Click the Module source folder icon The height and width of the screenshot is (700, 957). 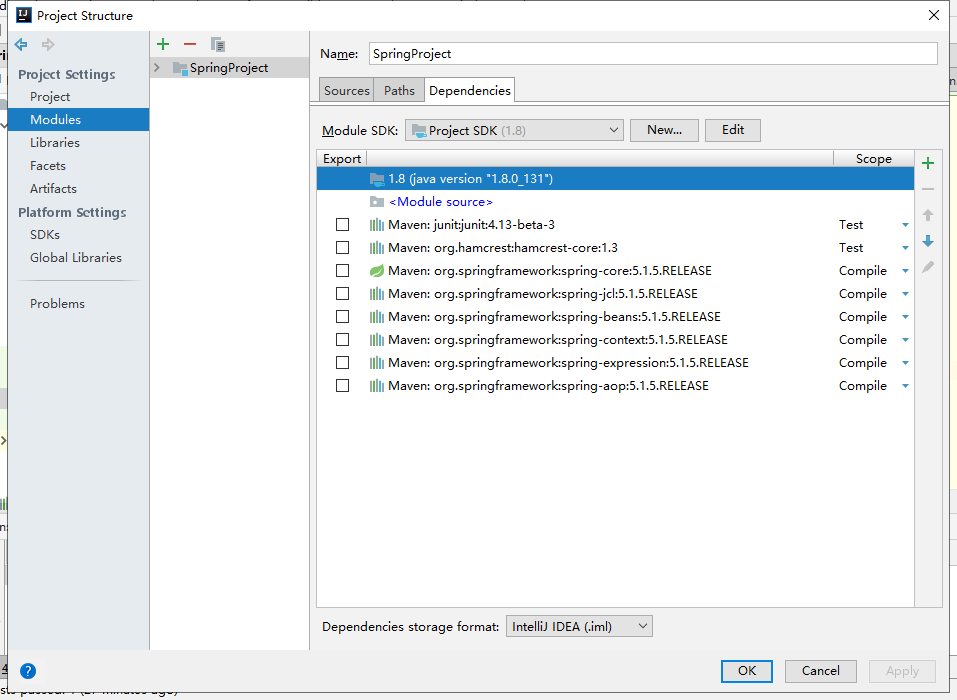coord(377,202)
